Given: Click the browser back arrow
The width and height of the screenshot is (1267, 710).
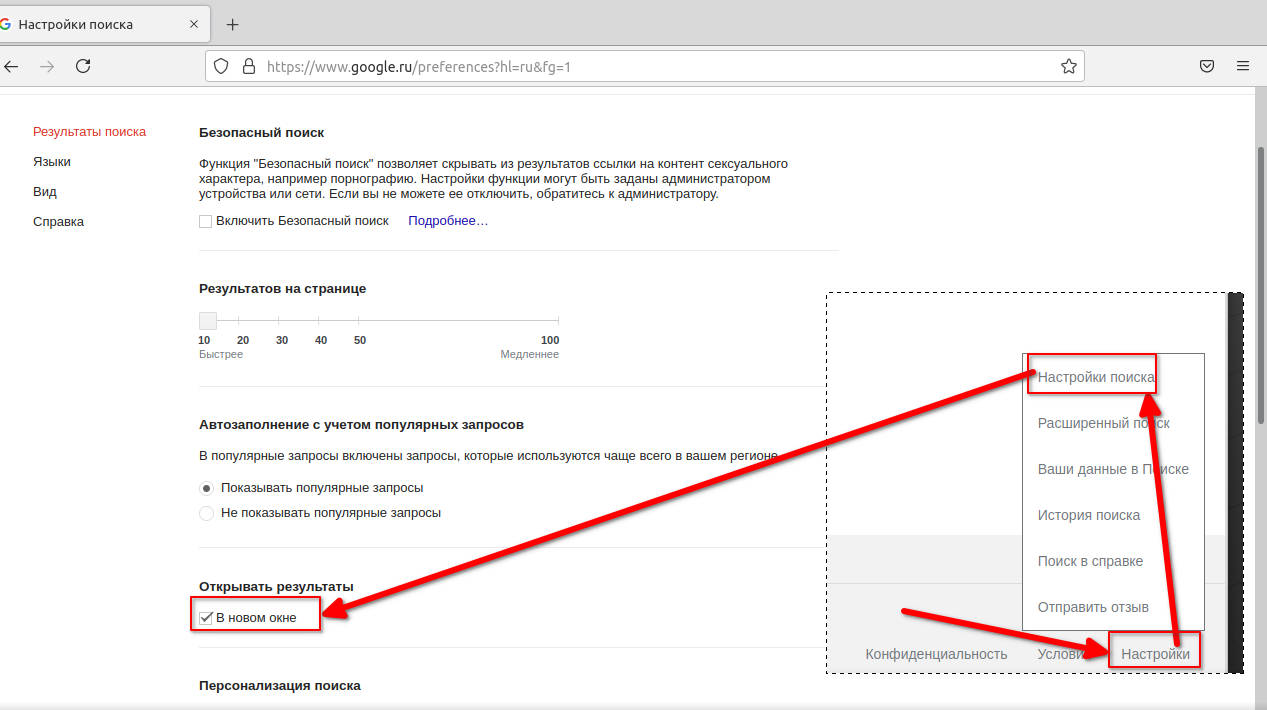Looking at the screenshot, I should pyautogui.click(x=11, y=66).
